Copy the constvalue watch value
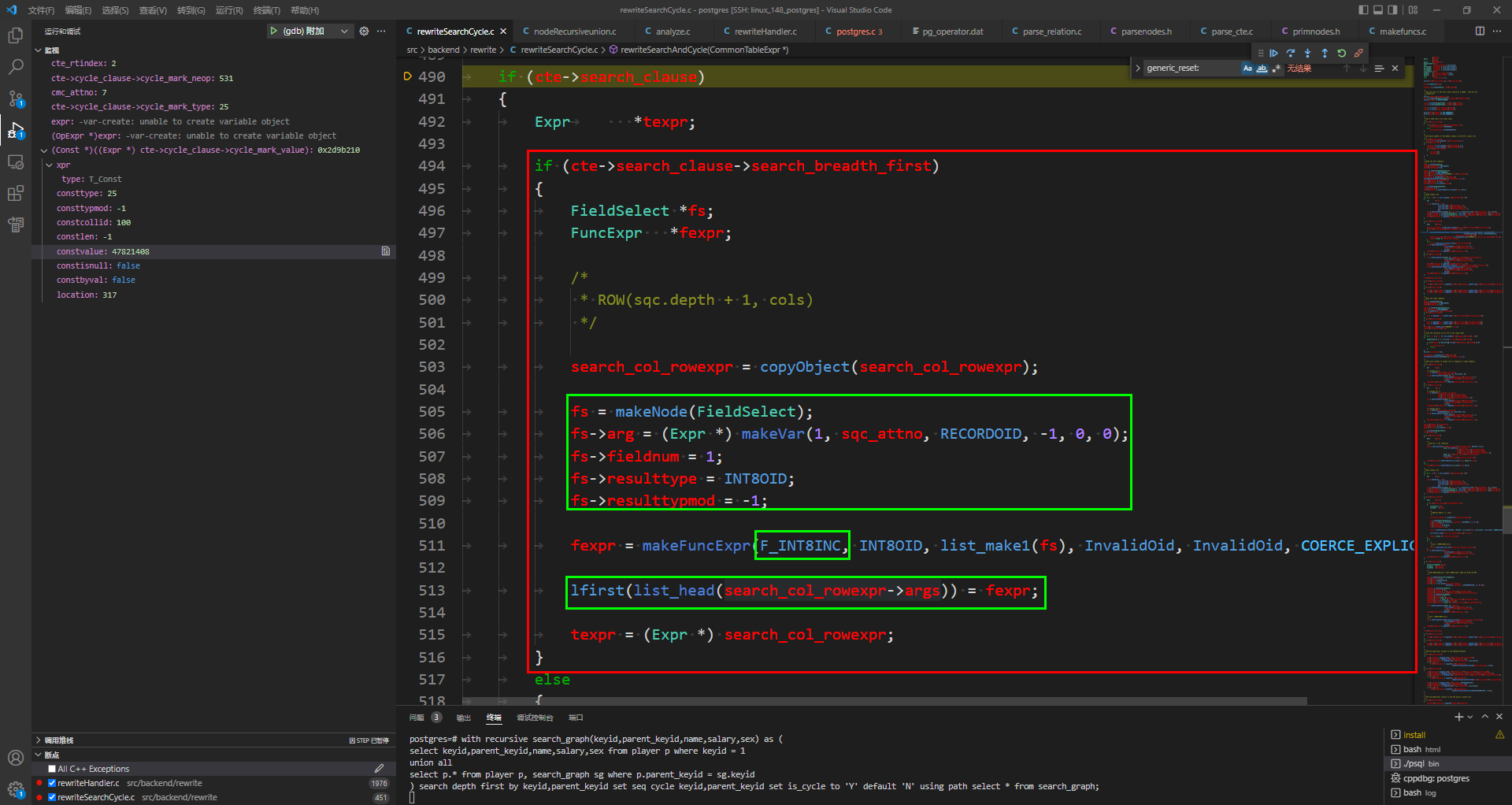The width and height of the screenshot is (1512, 805). point(386,251)
